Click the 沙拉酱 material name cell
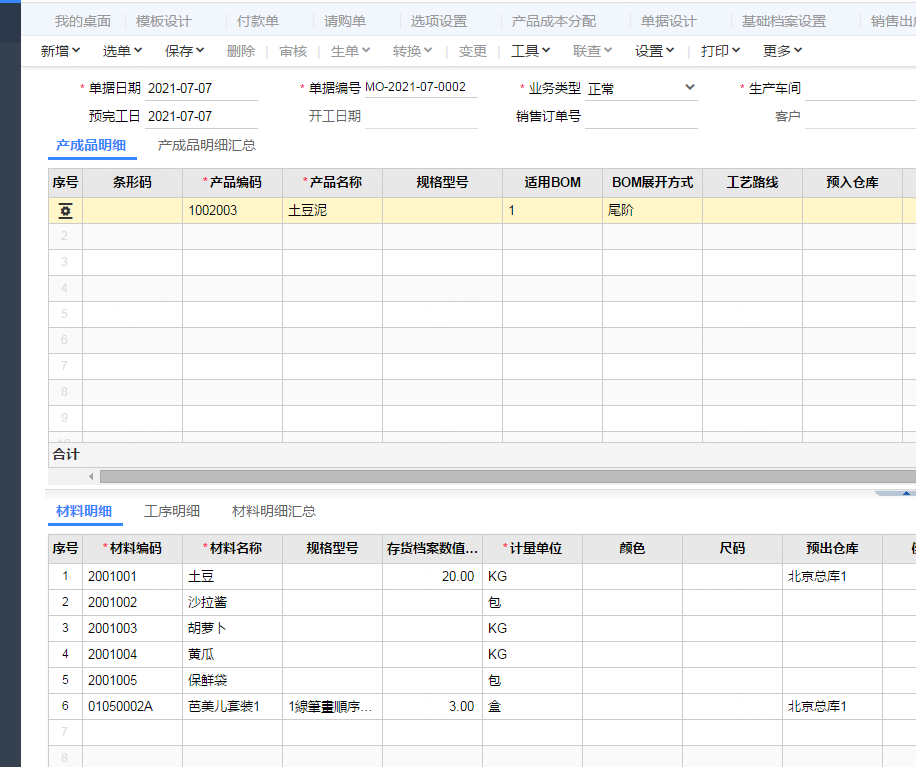Image resolution: width=916 pixels, height=767 pixels. 233,602
